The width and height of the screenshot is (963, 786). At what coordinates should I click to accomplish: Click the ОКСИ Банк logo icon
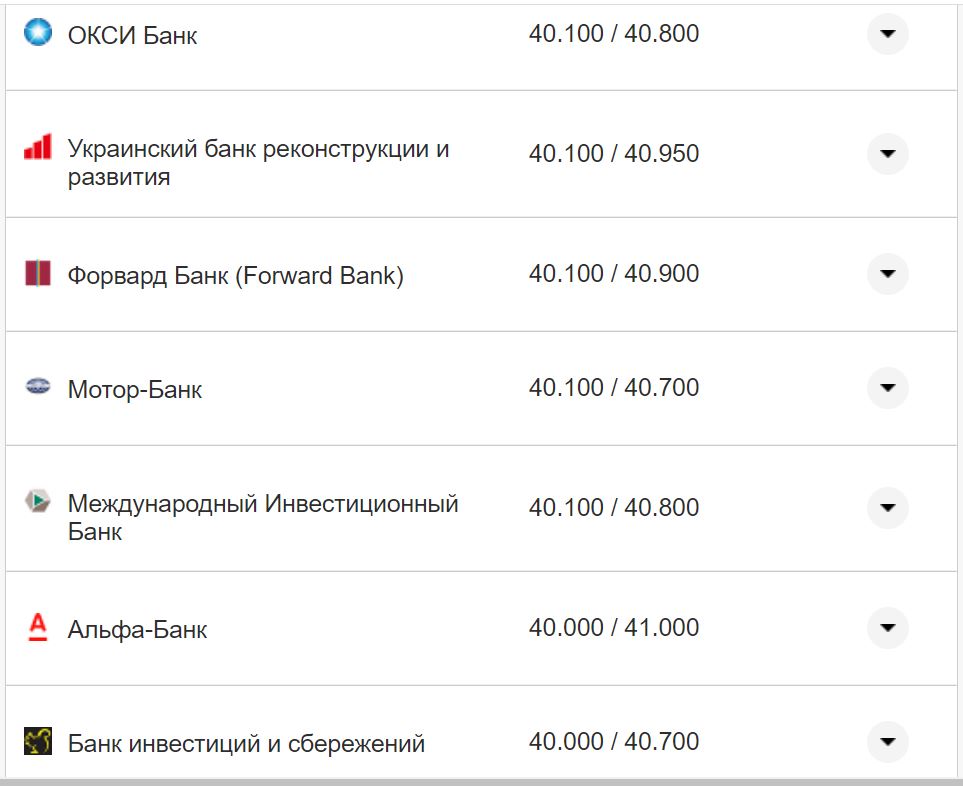(39, 34)
